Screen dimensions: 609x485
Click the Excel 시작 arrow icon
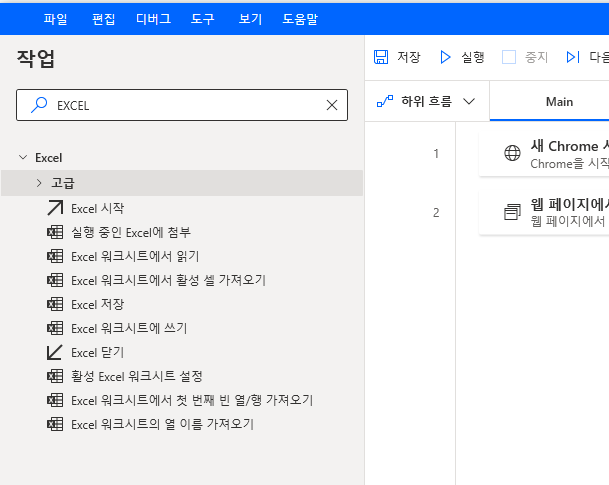[x=55, y=208]
